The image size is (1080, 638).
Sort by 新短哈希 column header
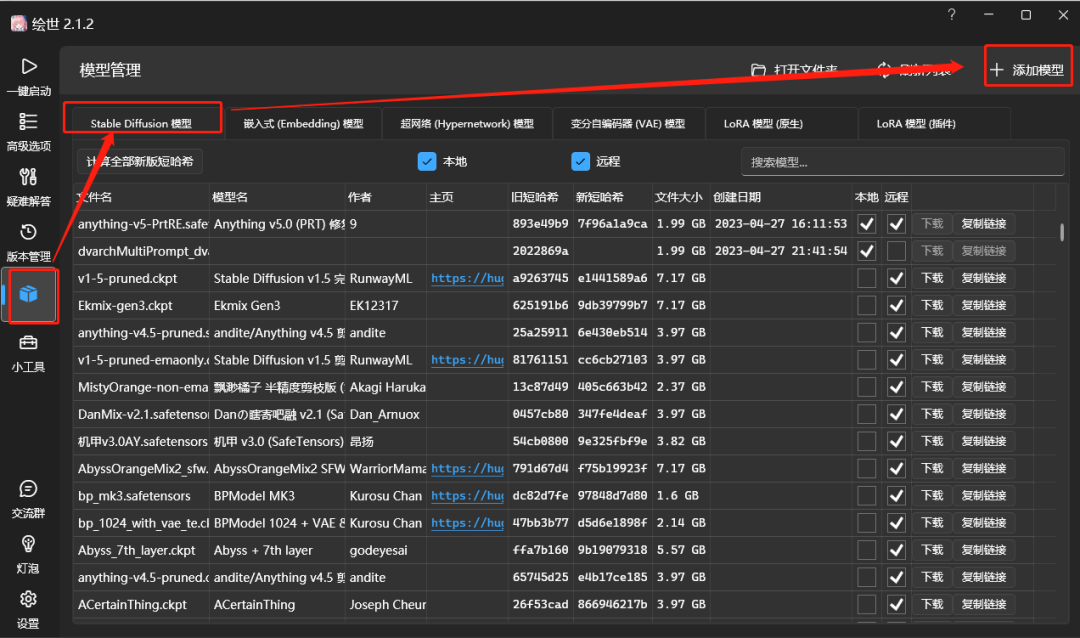click(613, 197)
